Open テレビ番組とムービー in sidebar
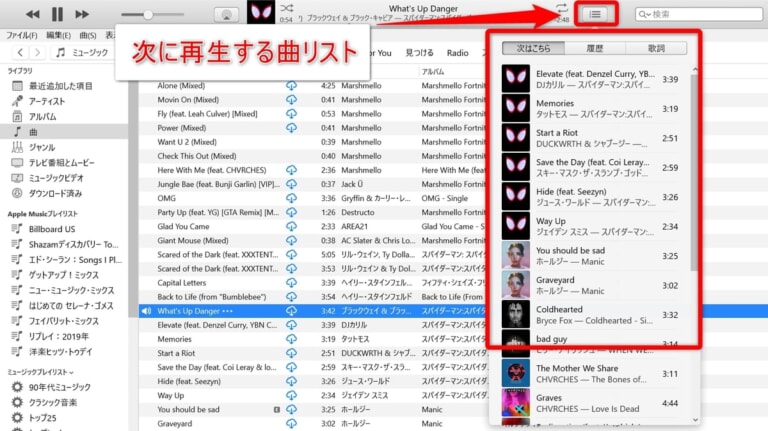The width and height of the screenshot is (768, 431). (x=64, y=163)
